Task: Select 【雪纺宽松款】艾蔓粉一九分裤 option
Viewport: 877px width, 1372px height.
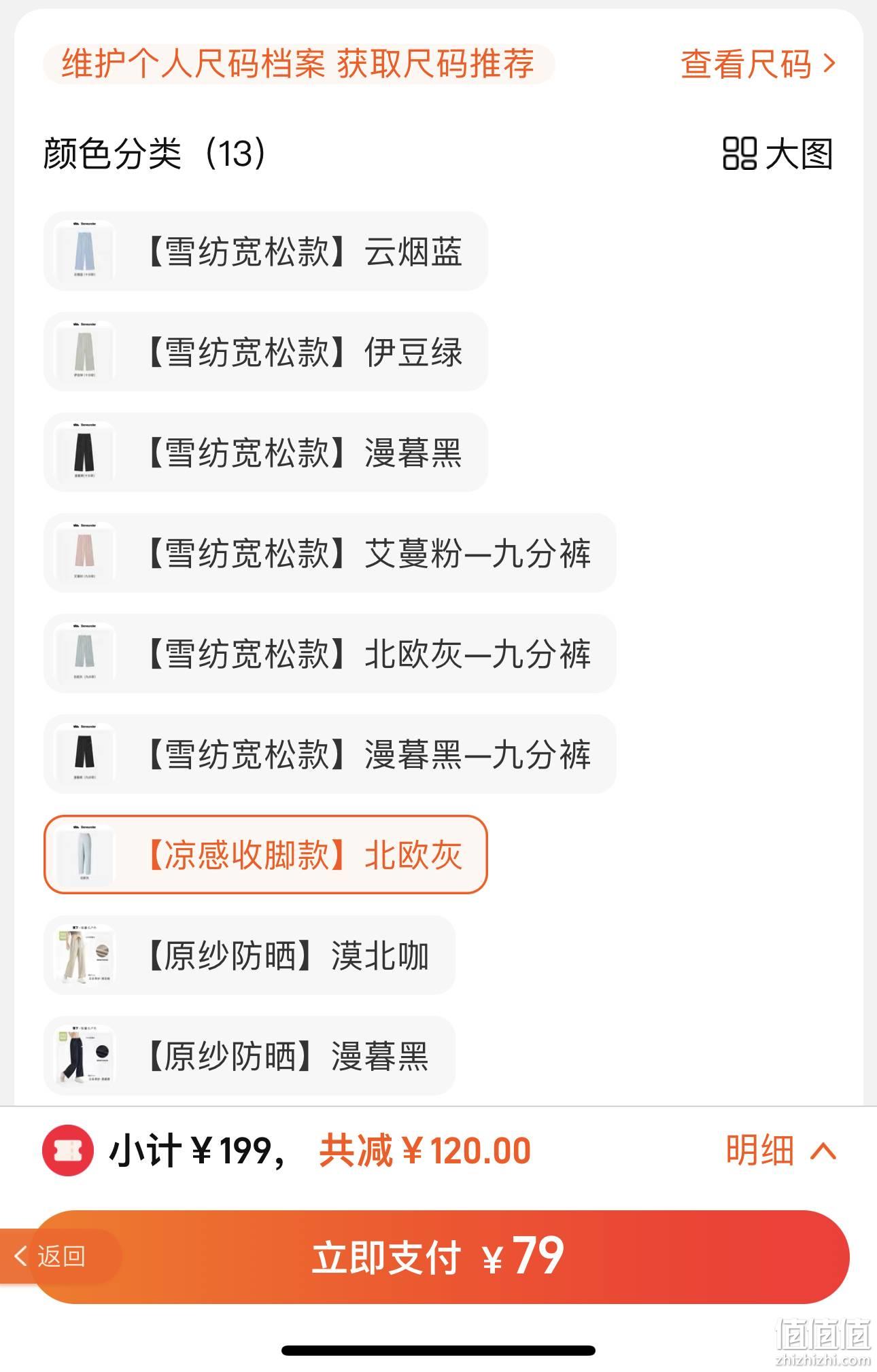Action: pos(330,553)
